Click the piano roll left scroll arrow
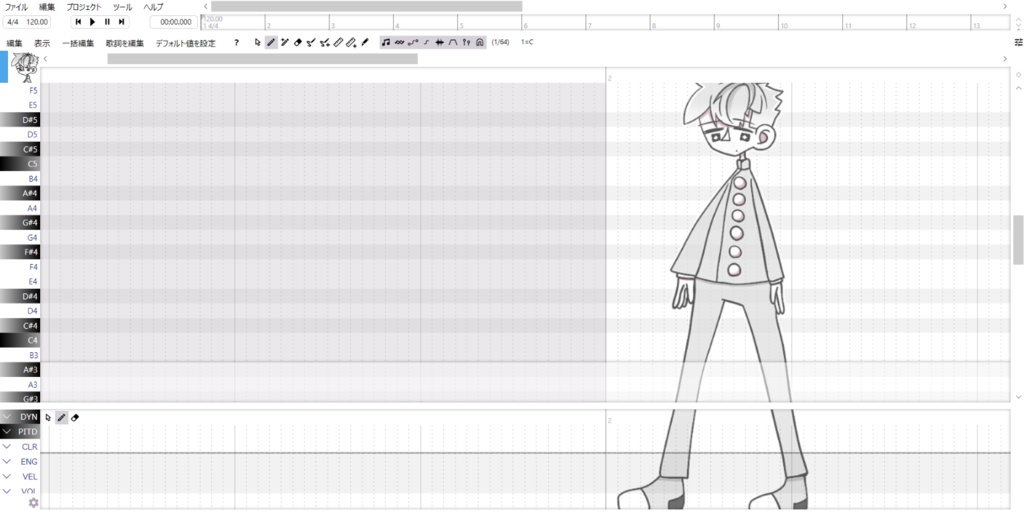This screenshot has height=516, width=1024. click(x=45, y=59)
